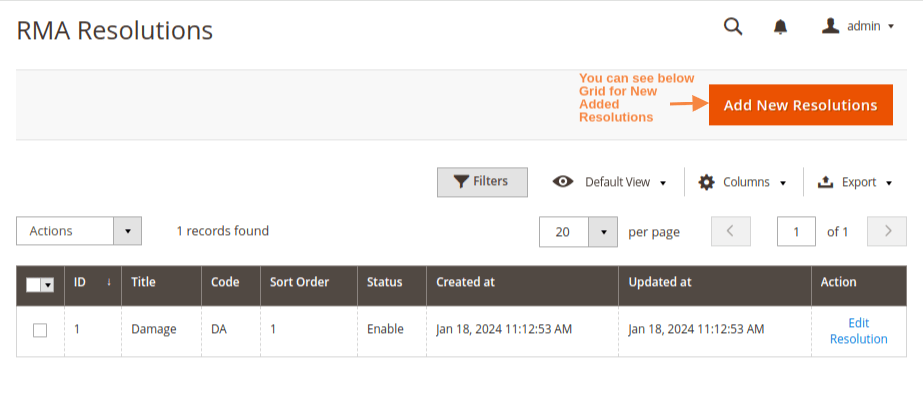
Task: Click the search magnifier icon
Action: click(x=733, y=27)
